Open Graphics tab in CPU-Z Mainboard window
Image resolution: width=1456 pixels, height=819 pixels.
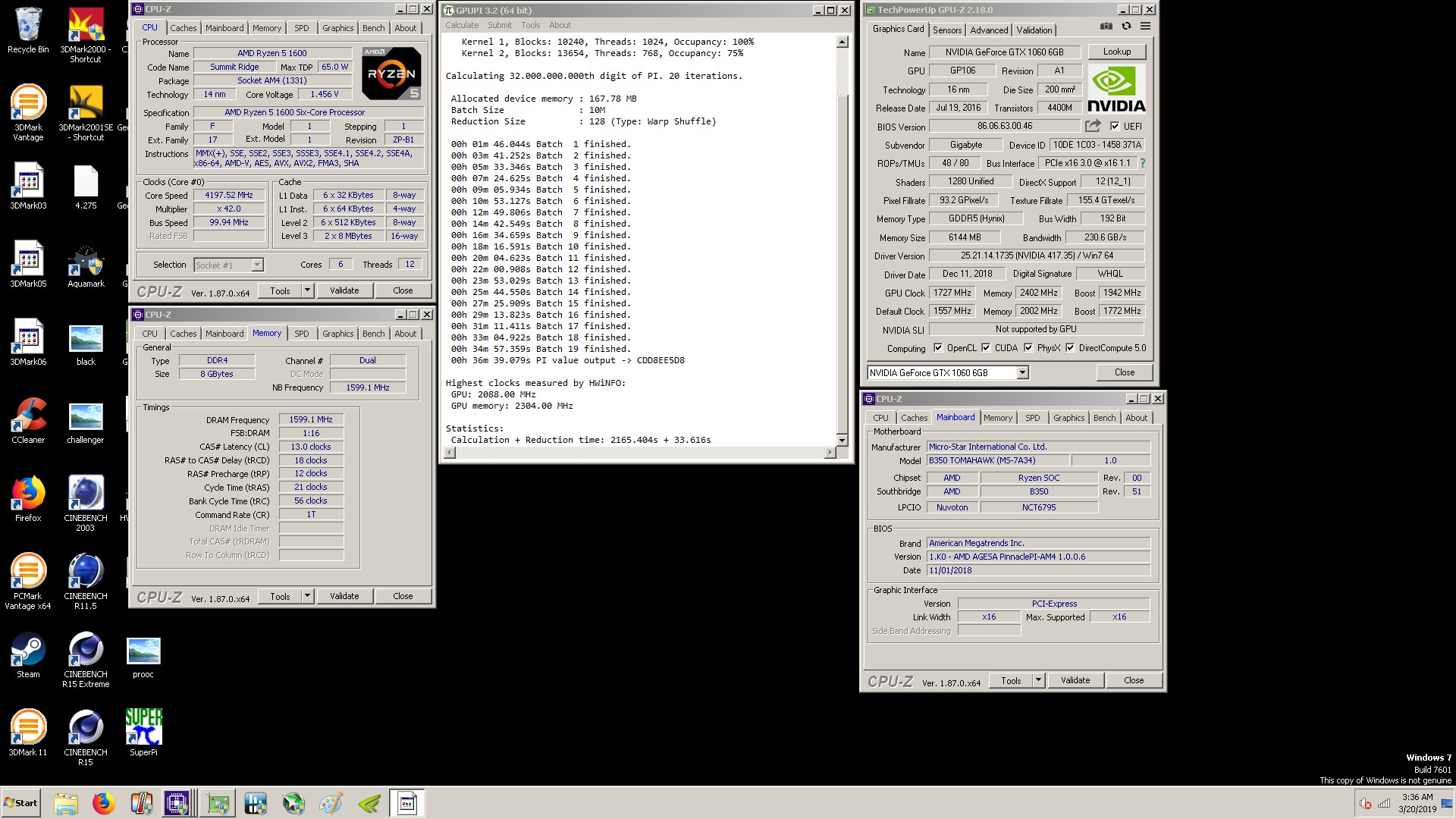point(1068,418)
